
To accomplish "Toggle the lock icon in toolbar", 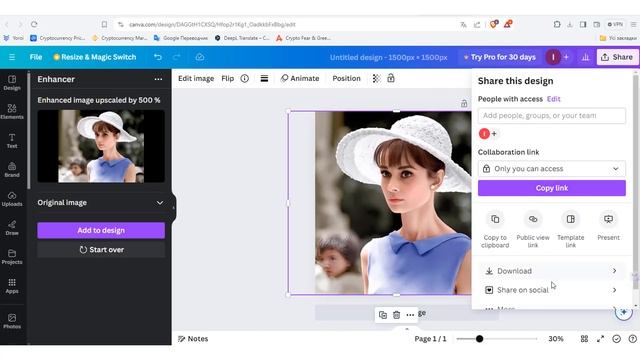I will [391, 78].
